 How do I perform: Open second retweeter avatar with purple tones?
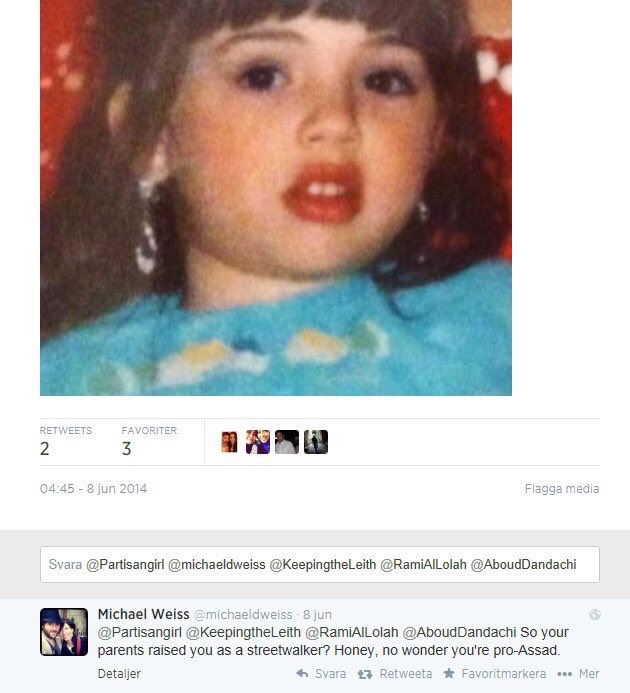coord(258,442)
